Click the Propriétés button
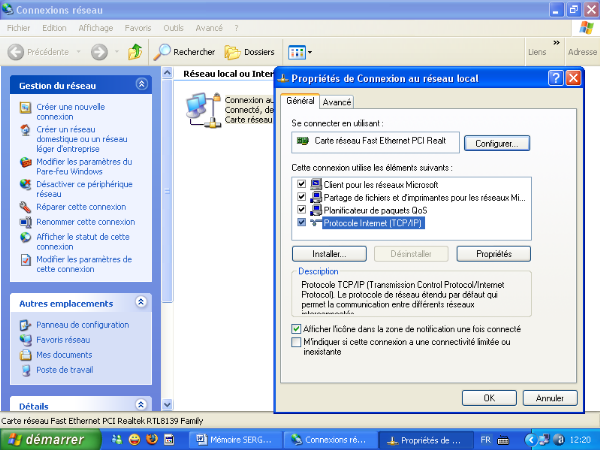The width and height of the screenshot is (600, 450). pos(494,254)
